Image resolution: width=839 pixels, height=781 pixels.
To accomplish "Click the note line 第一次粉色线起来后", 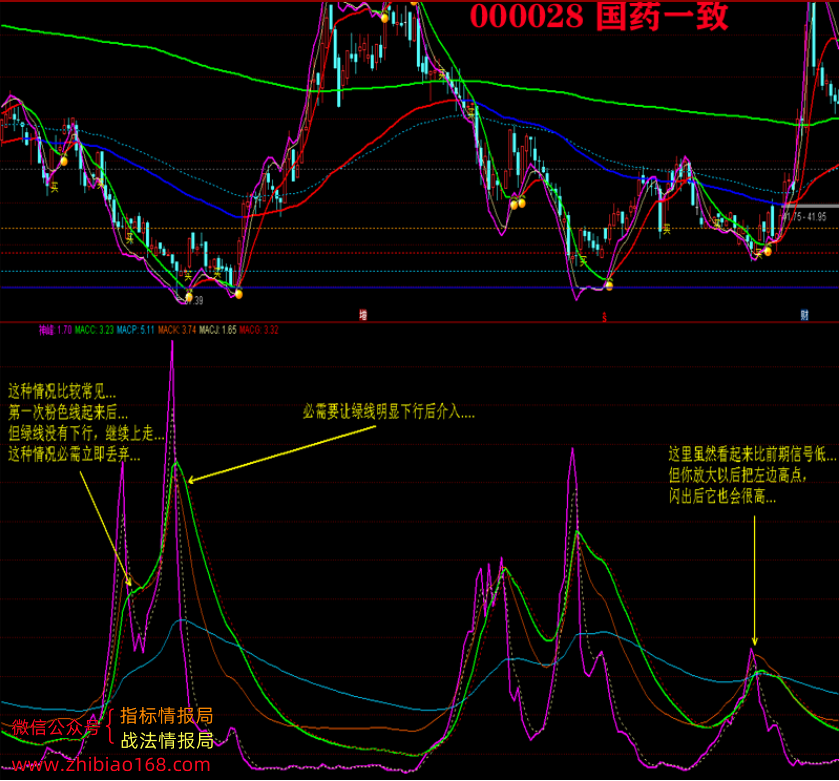I will click(68, 412).
